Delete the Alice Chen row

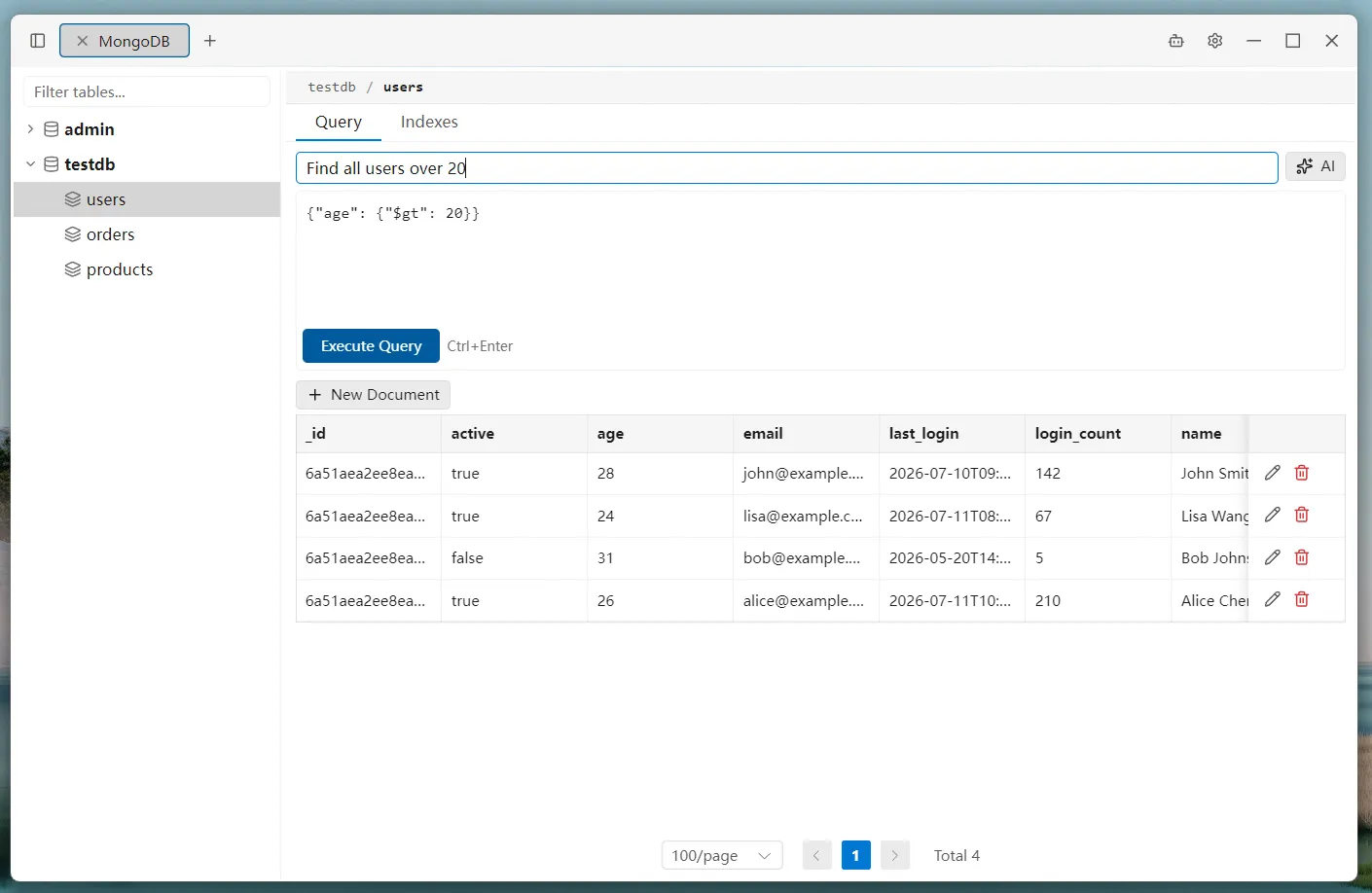point(1302,599)
